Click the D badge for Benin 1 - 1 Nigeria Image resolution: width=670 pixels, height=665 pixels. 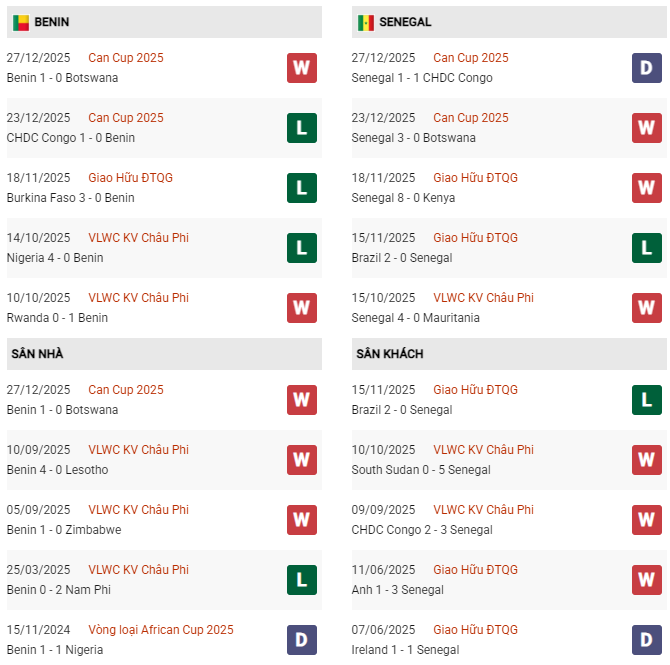pos(301,640)
